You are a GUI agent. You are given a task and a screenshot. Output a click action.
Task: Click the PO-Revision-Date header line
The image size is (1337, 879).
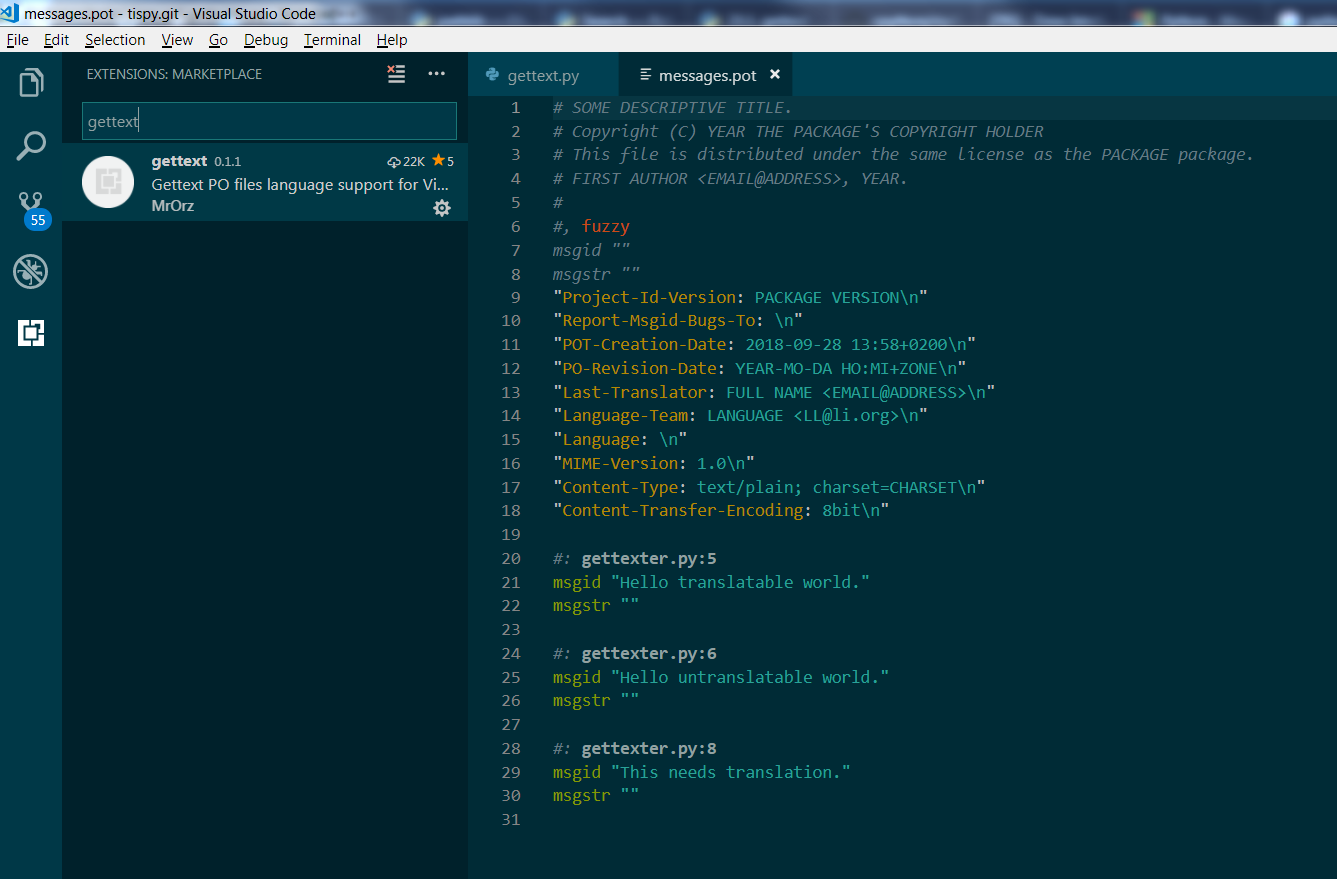click(x=759, y=369)
